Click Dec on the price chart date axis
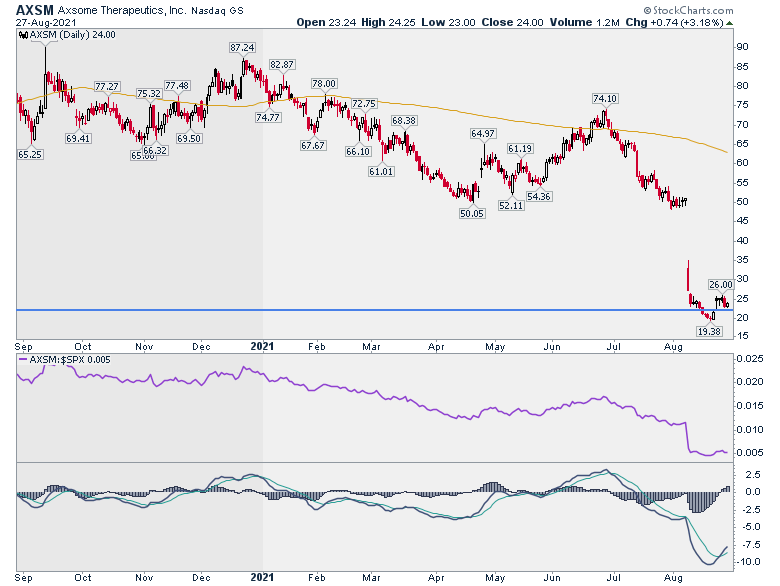The width and height of the screenshot is (780, 586). click(201, 347)
